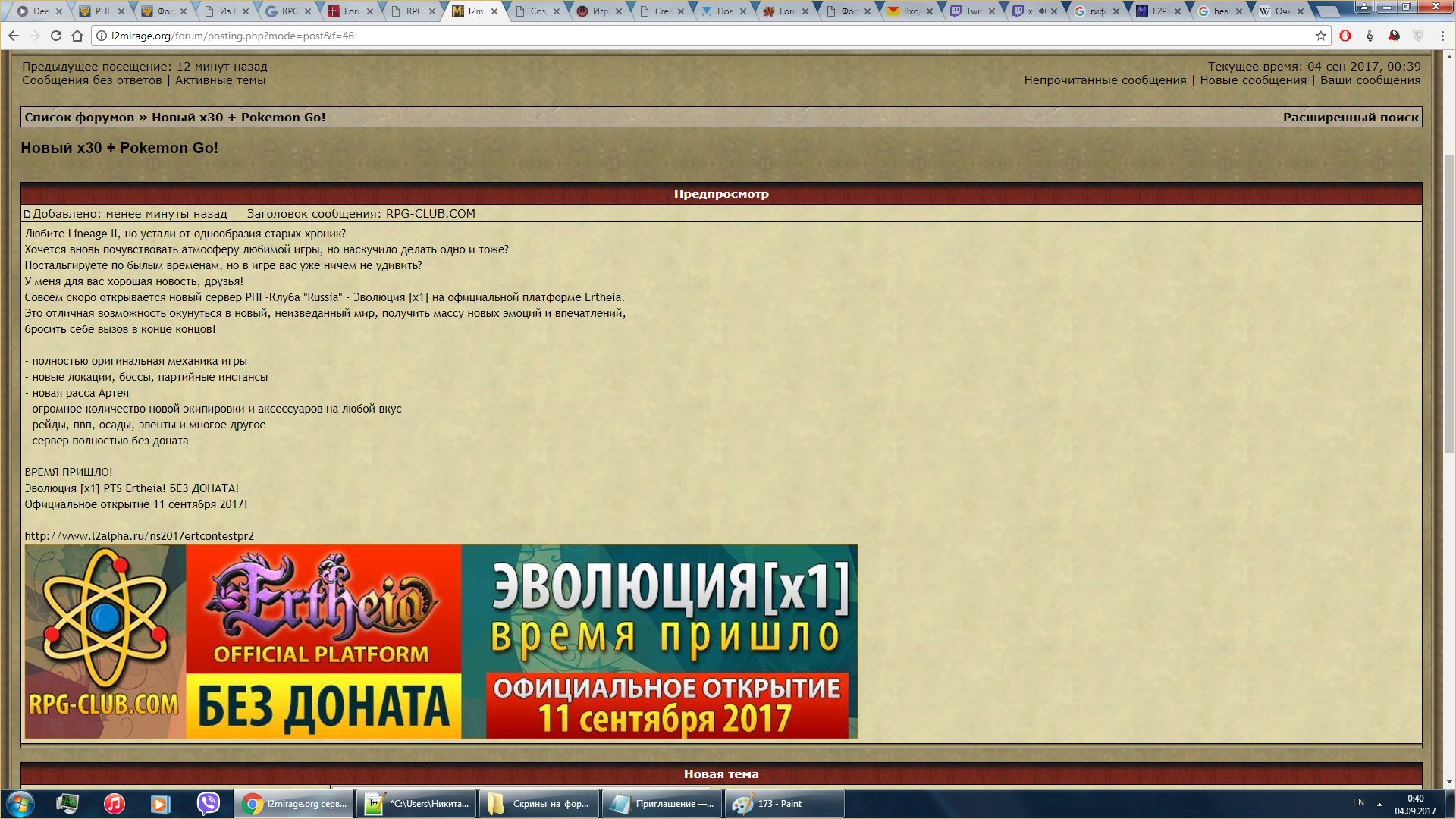Click the post icon beside Добавлено
This screenshot has height=819, width=1456.
click(x=27, y=215)
